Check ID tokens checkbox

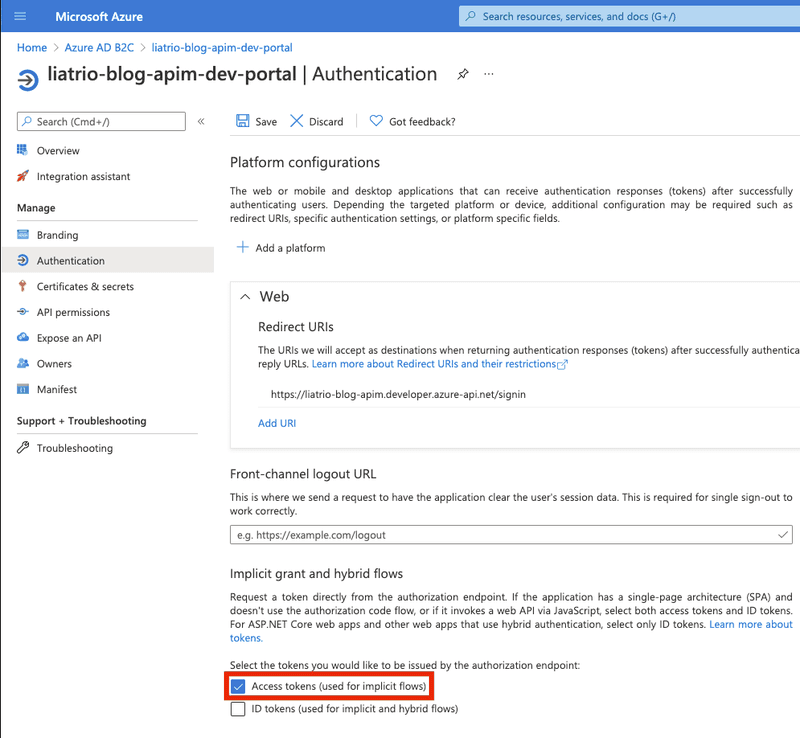(x=238, y=709)
